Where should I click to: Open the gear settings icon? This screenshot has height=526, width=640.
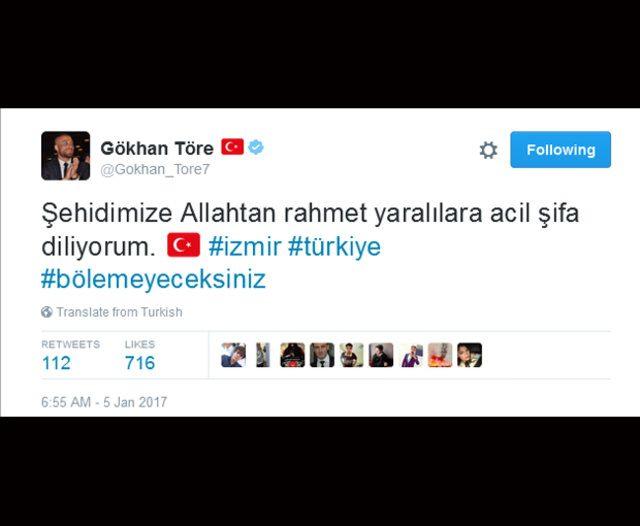coord(488,150)
